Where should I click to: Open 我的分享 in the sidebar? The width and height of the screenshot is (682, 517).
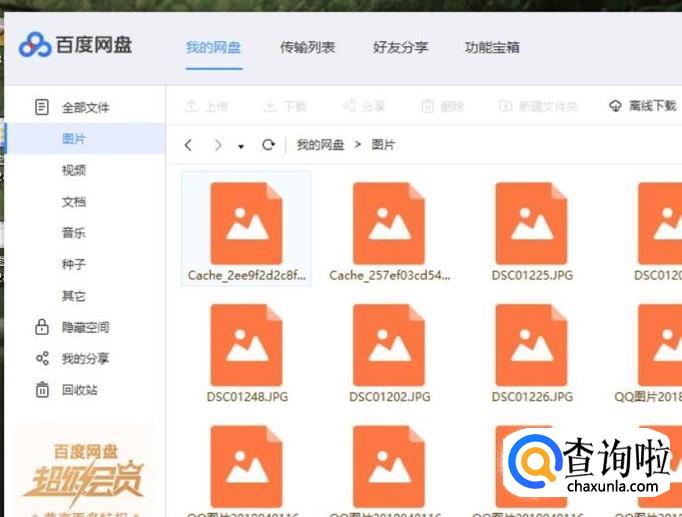85,358
